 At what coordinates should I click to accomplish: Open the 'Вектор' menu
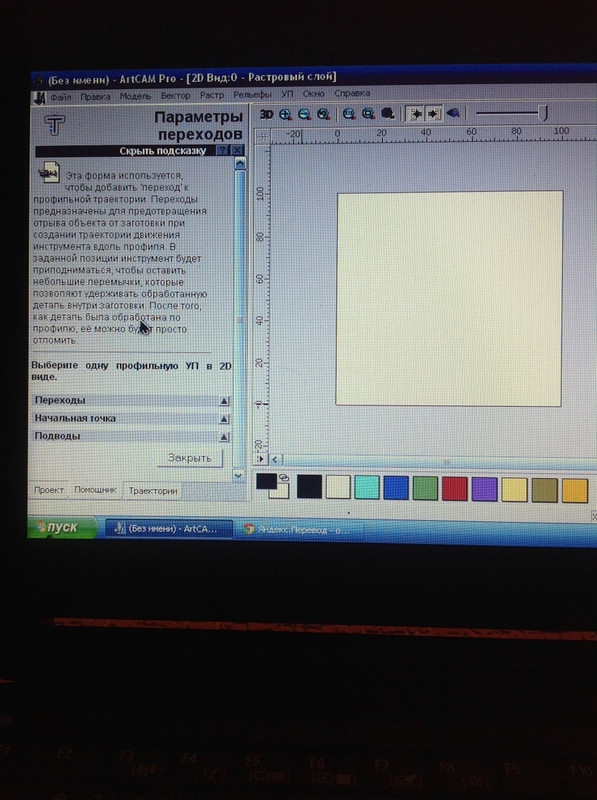(176, 95)
